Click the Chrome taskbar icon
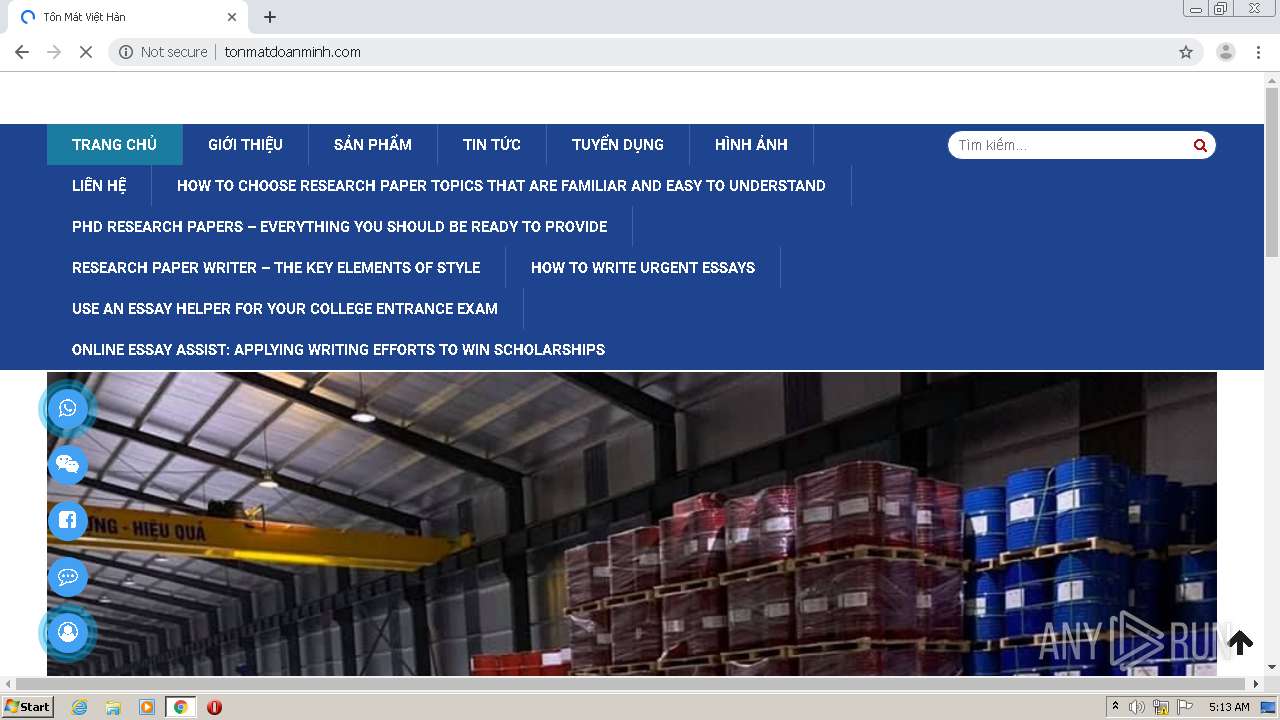This screenshot has width=1280, height=720. click(x=180, y=707)
